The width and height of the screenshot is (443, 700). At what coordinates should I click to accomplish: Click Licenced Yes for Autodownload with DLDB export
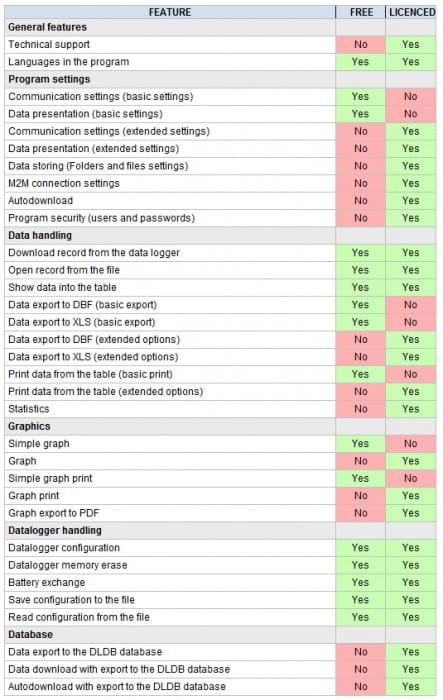click(411, 687)
